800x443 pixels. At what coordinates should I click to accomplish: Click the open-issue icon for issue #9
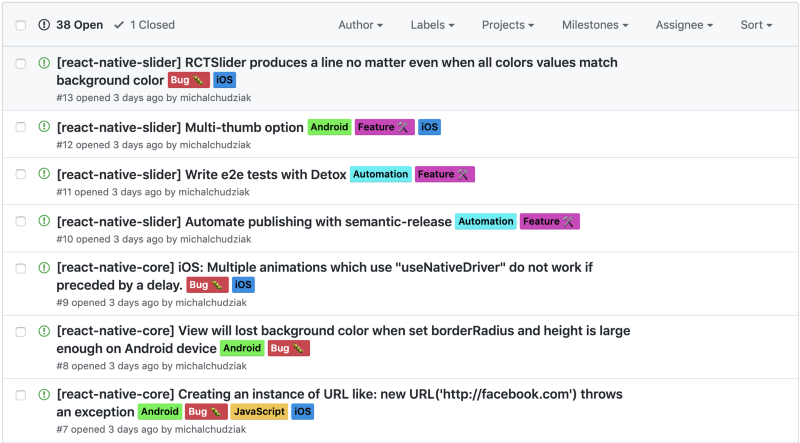tap(44, 267)
